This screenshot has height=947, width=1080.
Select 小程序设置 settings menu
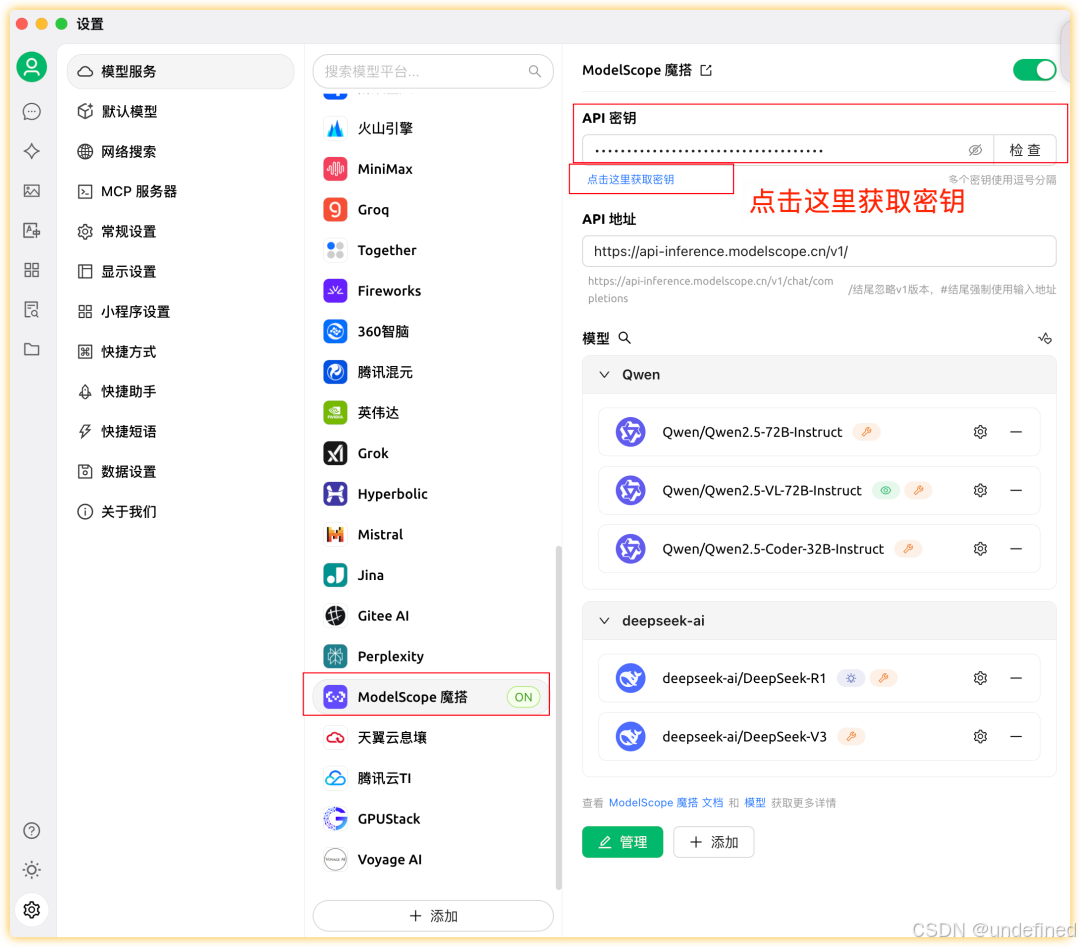click(180, 311)
